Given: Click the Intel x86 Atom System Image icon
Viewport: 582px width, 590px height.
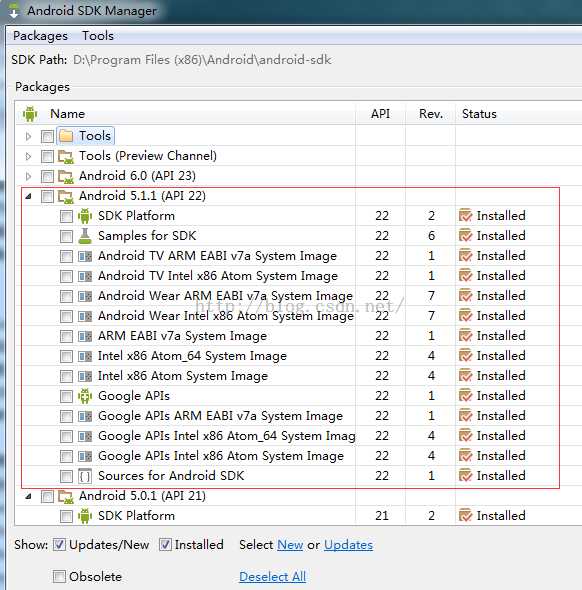Looking at the screenshot, I should coord(85,376).
